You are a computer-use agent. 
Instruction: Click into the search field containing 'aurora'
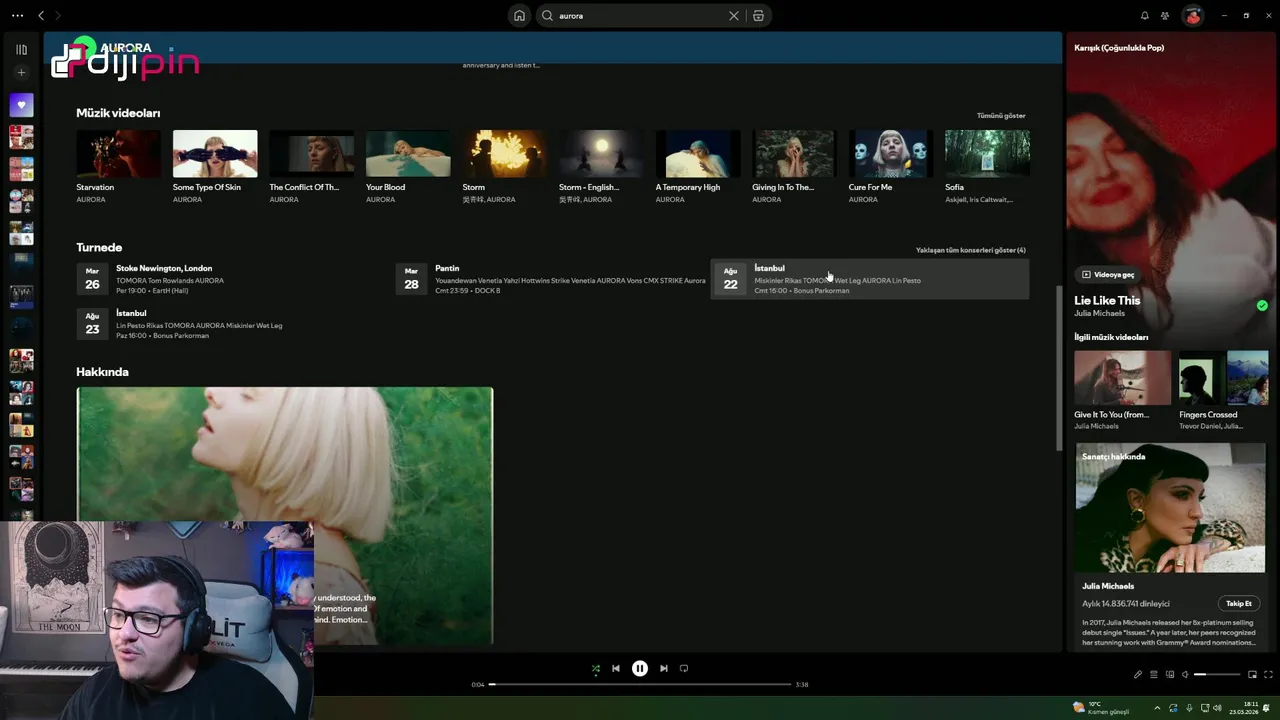pos(640,16)
